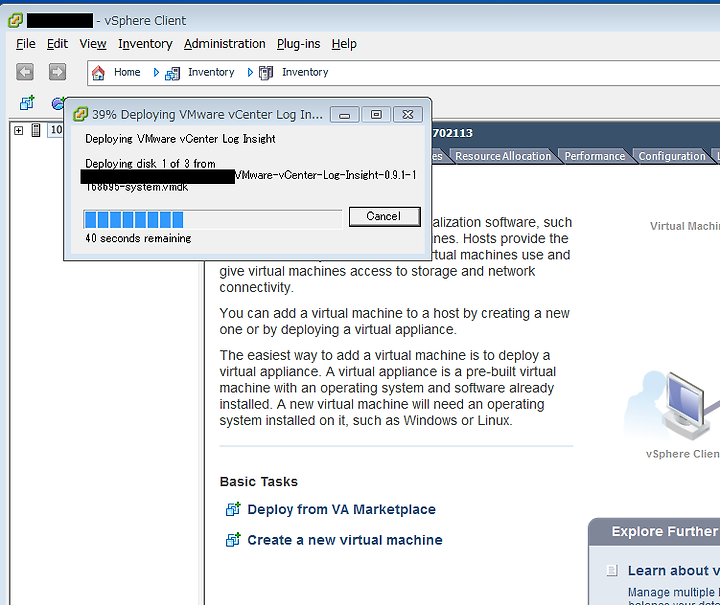Click the Deploy from VA Marketplace icon
Viewport: 720px width, 605px height.
click(x=233, y=509)
